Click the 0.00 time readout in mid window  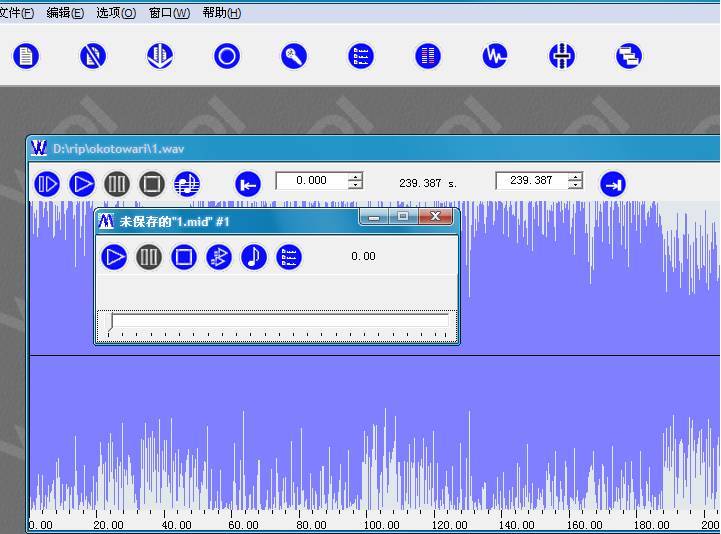pyautogui.click(x=363, y=256)
